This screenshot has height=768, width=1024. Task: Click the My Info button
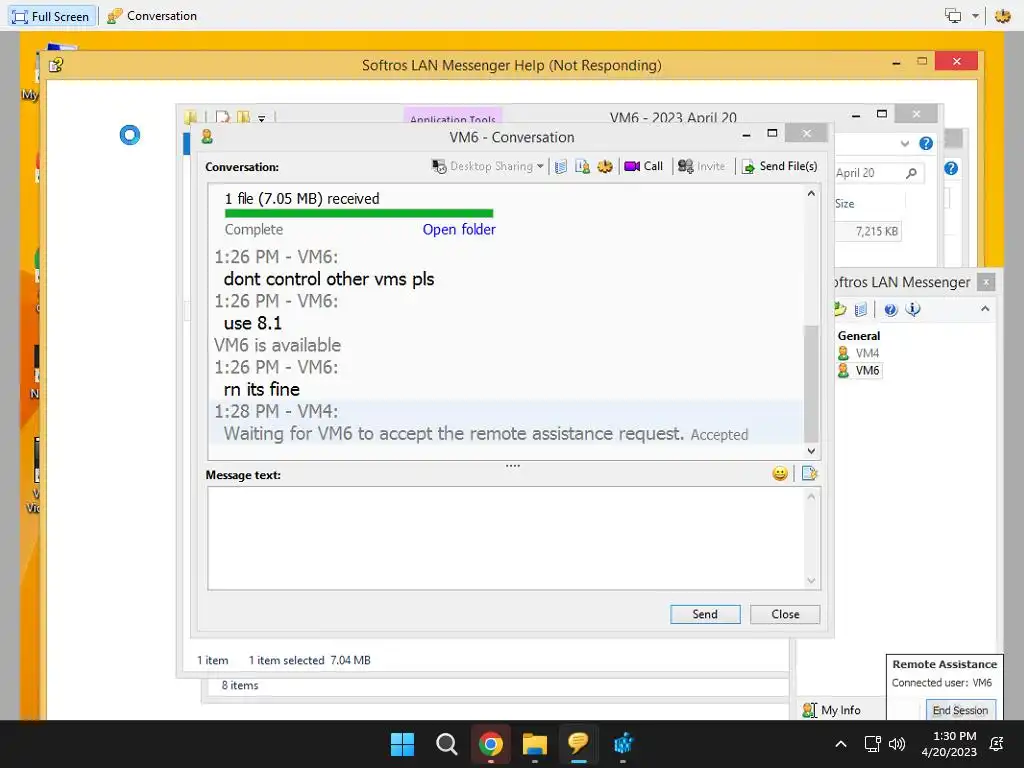(x=832, y=710)
